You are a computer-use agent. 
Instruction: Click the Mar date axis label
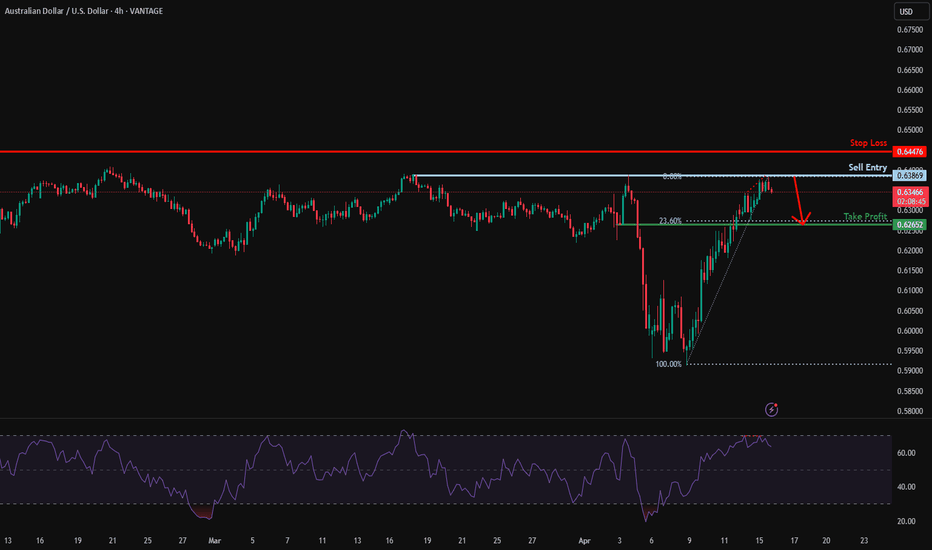click(x=215, y=540)
